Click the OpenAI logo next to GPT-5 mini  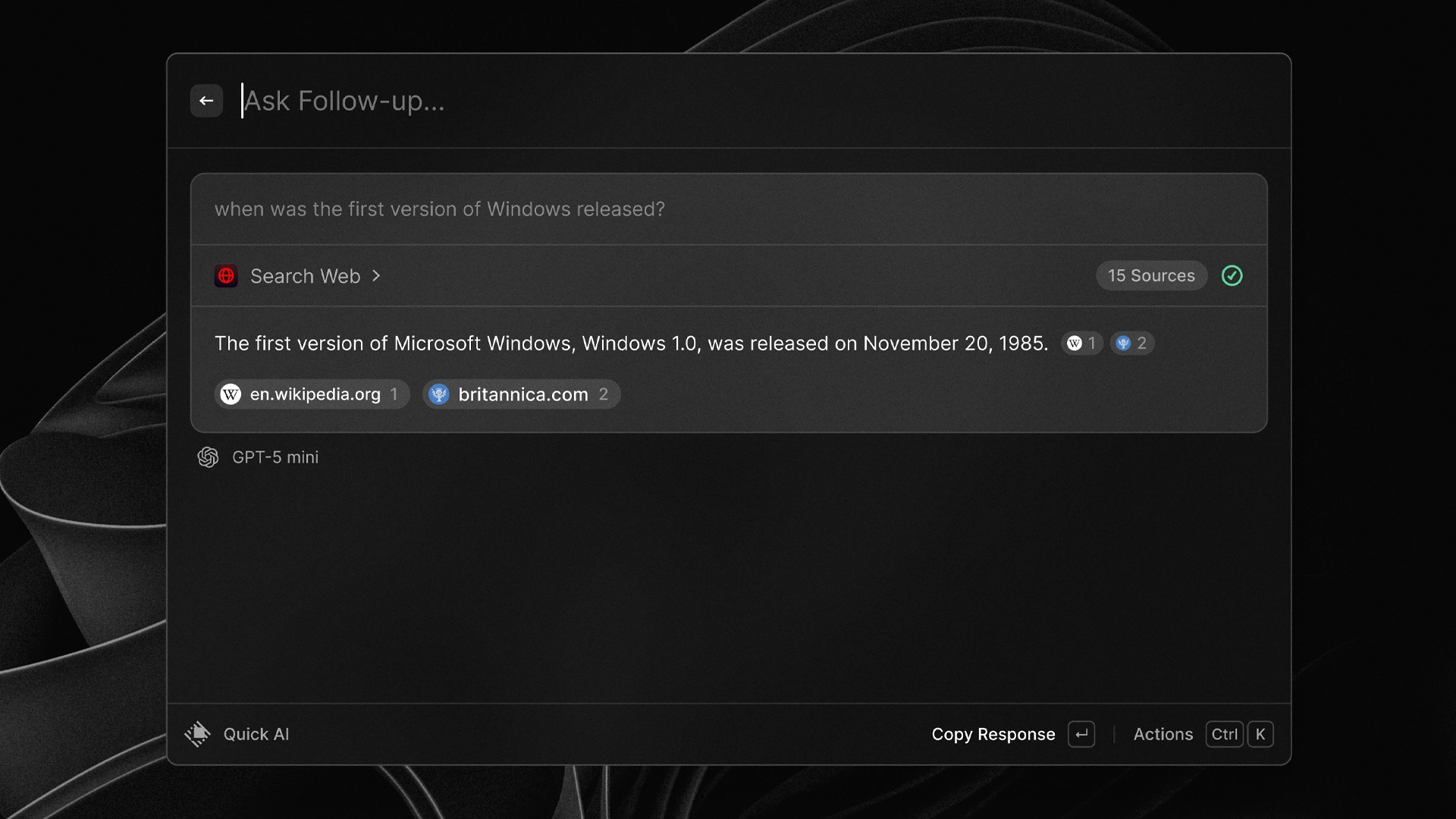coord(209,457)
